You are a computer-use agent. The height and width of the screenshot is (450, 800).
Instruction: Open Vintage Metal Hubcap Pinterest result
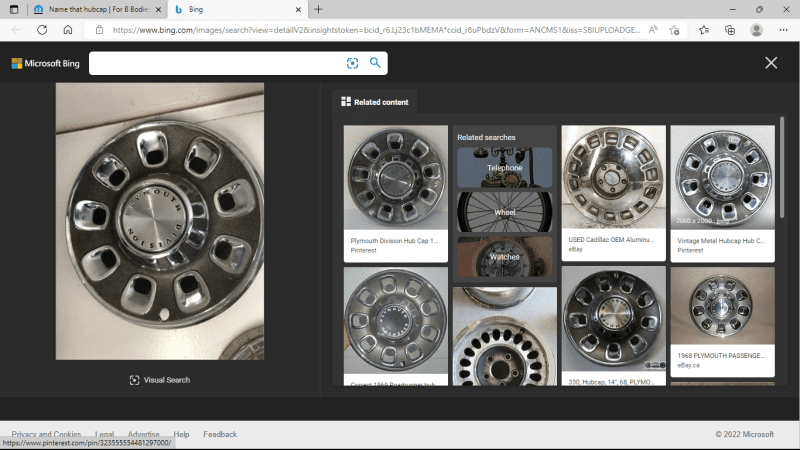click(x=722, y=194)
